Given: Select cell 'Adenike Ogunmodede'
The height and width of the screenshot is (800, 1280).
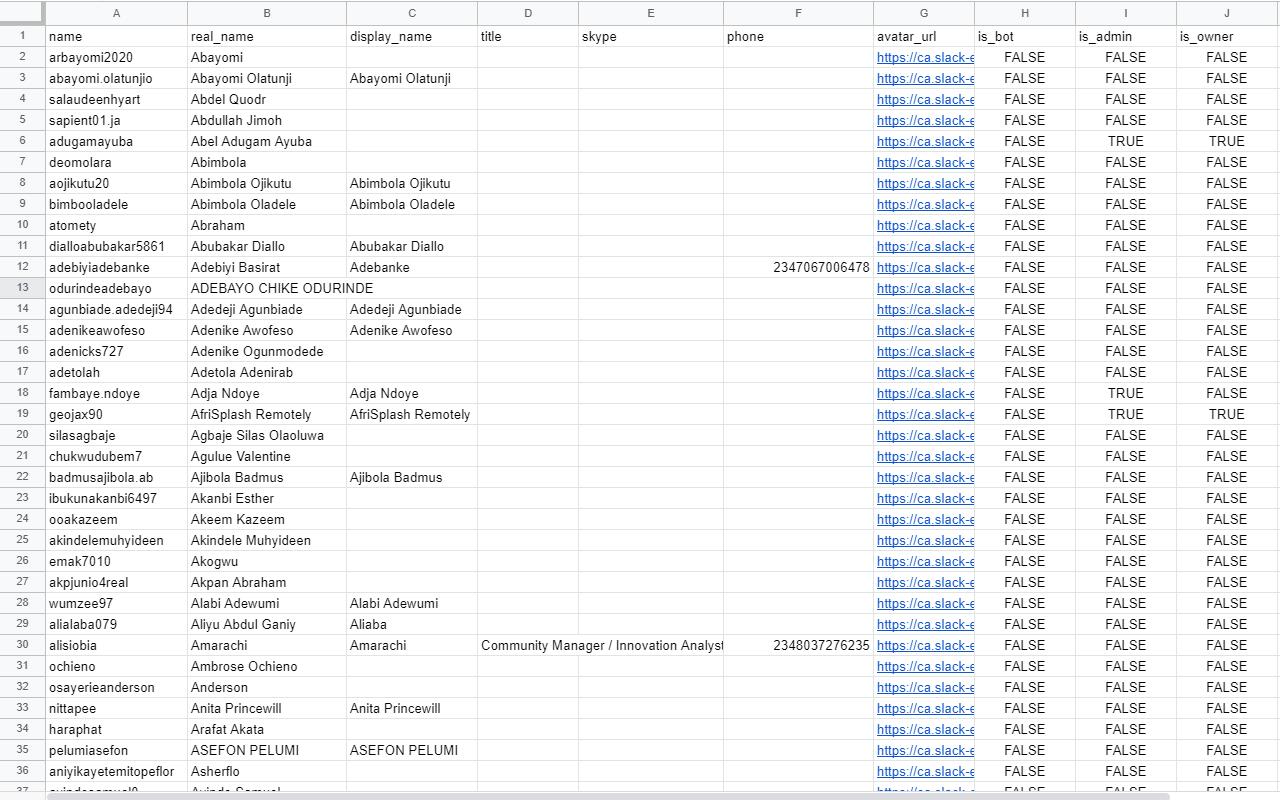Looking at the screenshot, I should [267, 351].
